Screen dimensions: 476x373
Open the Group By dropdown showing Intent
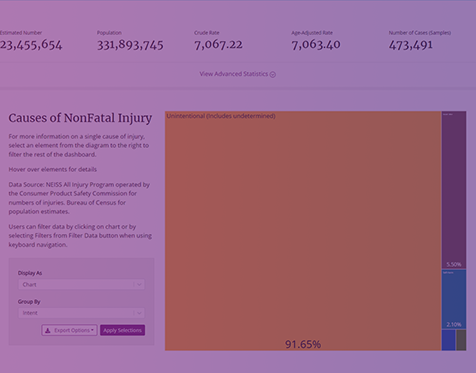coord(81,313)
